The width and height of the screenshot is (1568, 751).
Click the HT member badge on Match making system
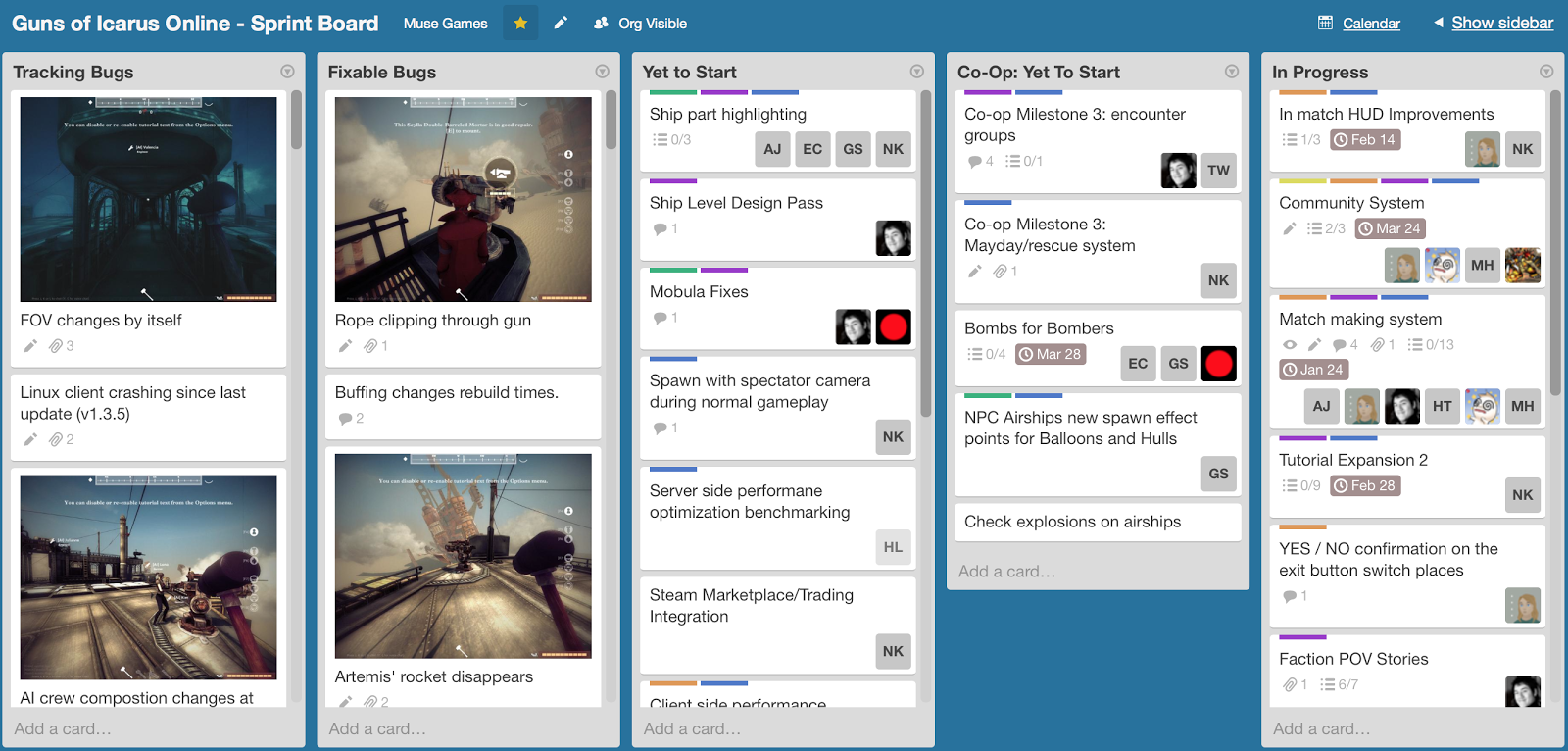point(1442,406)
